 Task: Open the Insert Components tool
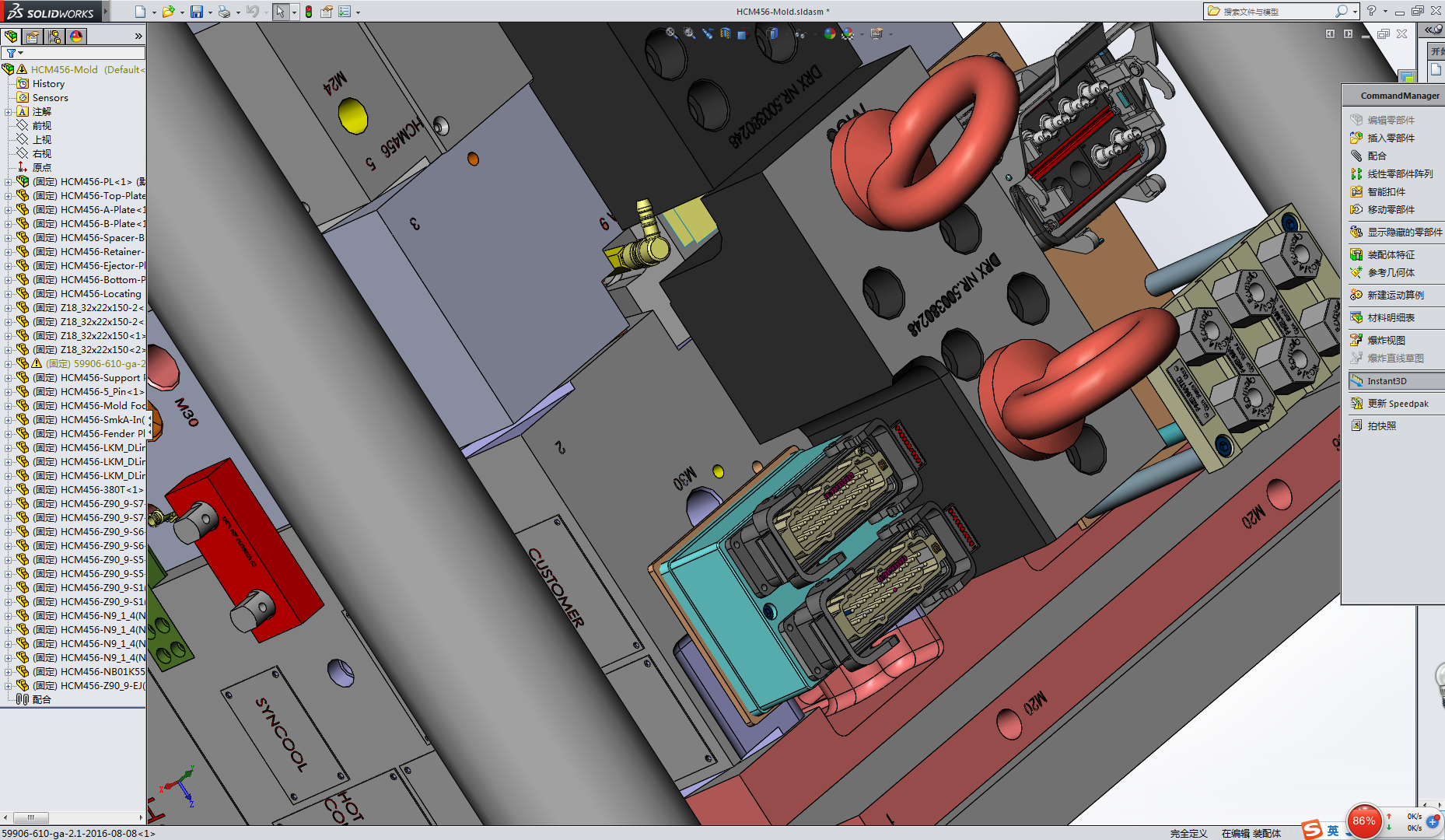(x=1392, y=138)
